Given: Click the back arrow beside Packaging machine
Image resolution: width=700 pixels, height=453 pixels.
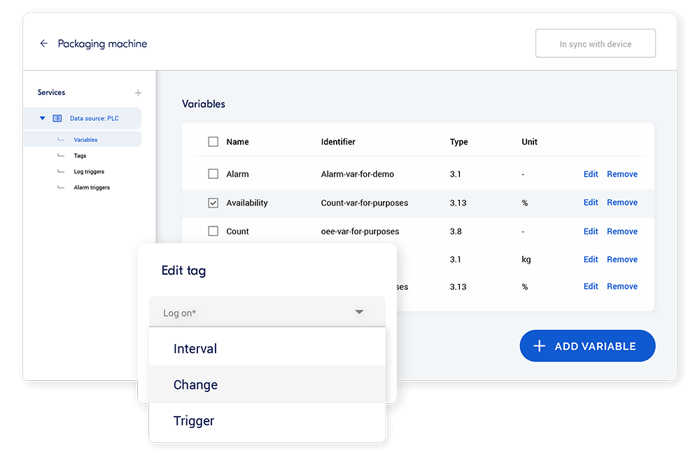Looking at the screenshot, I should pyautogui.click(x=43, y=44).
